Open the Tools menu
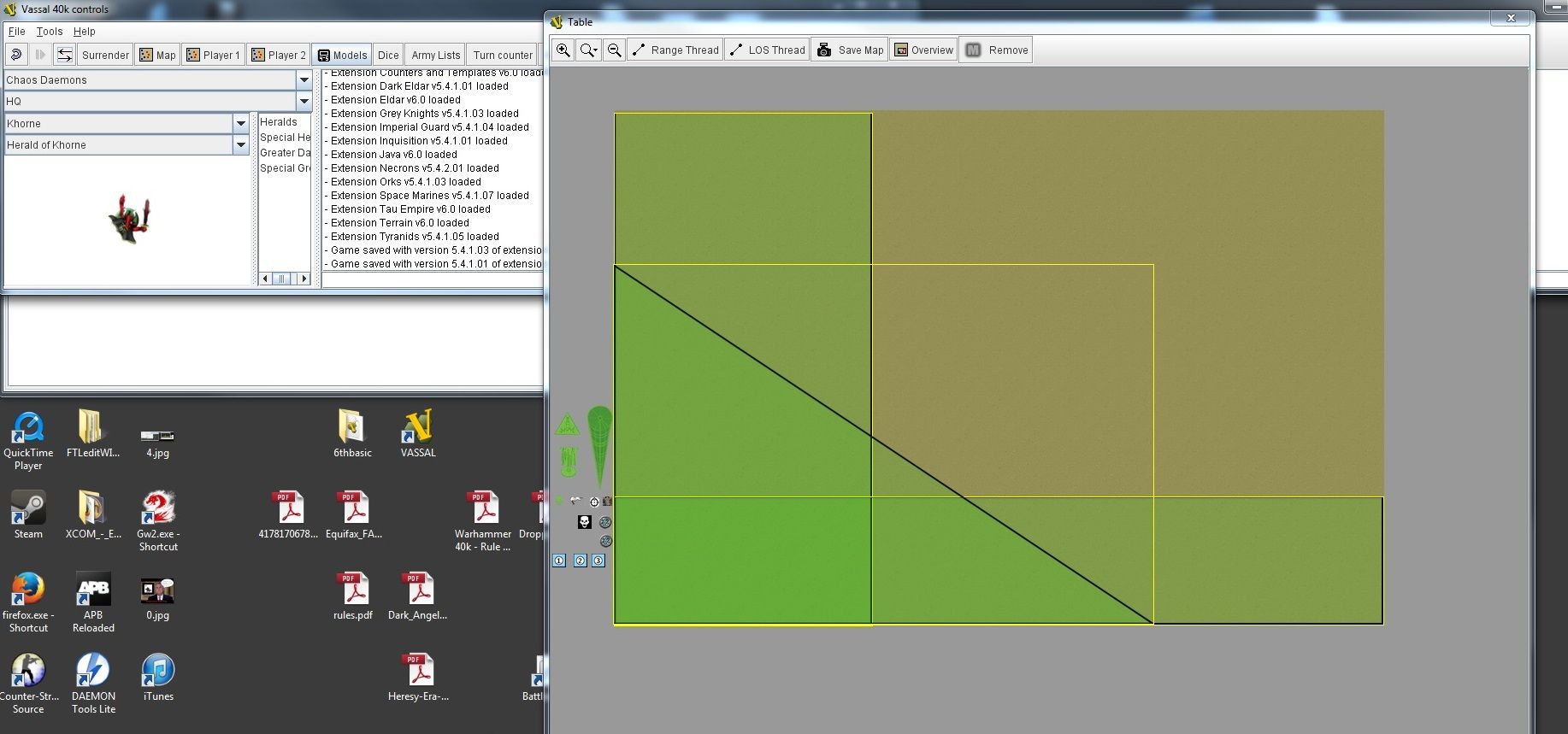The height and width of the screenshot is (734, 1568). (49, 32)
